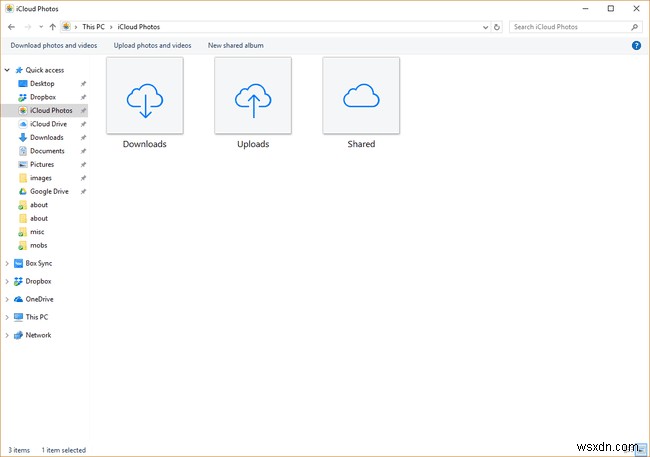Expand the This PC tree node
The image size is (650, 457).
(7, 317)
